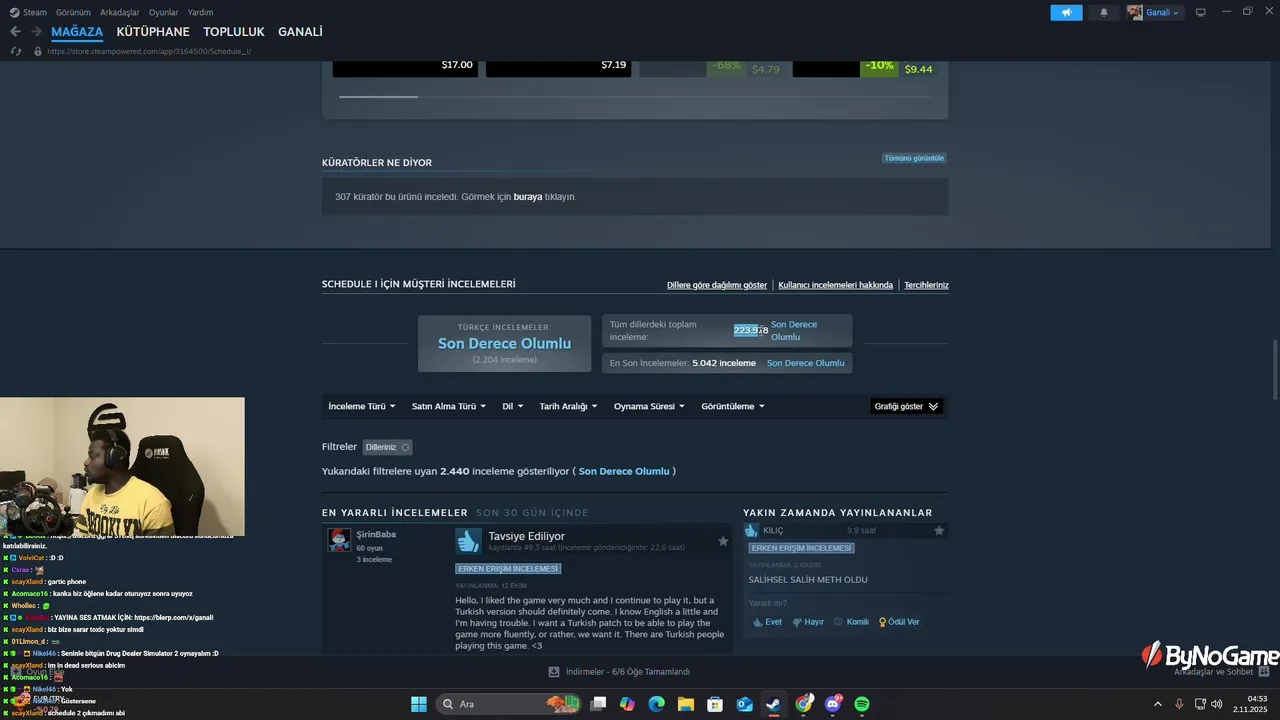
Task: Open Kullanıcı incelemeleri hakkında link
Action: [836, 285]
